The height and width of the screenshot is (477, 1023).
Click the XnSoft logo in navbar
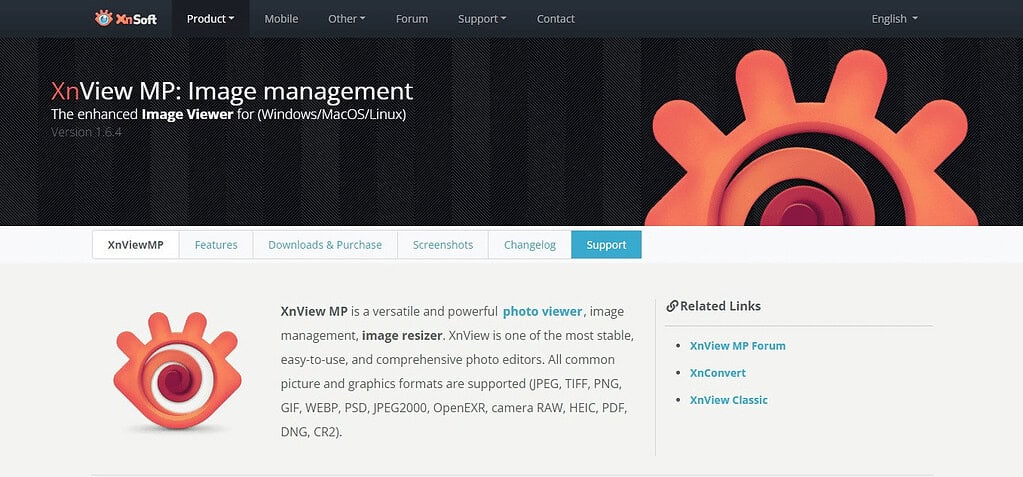pyautogui.click(x=125, y=18)
